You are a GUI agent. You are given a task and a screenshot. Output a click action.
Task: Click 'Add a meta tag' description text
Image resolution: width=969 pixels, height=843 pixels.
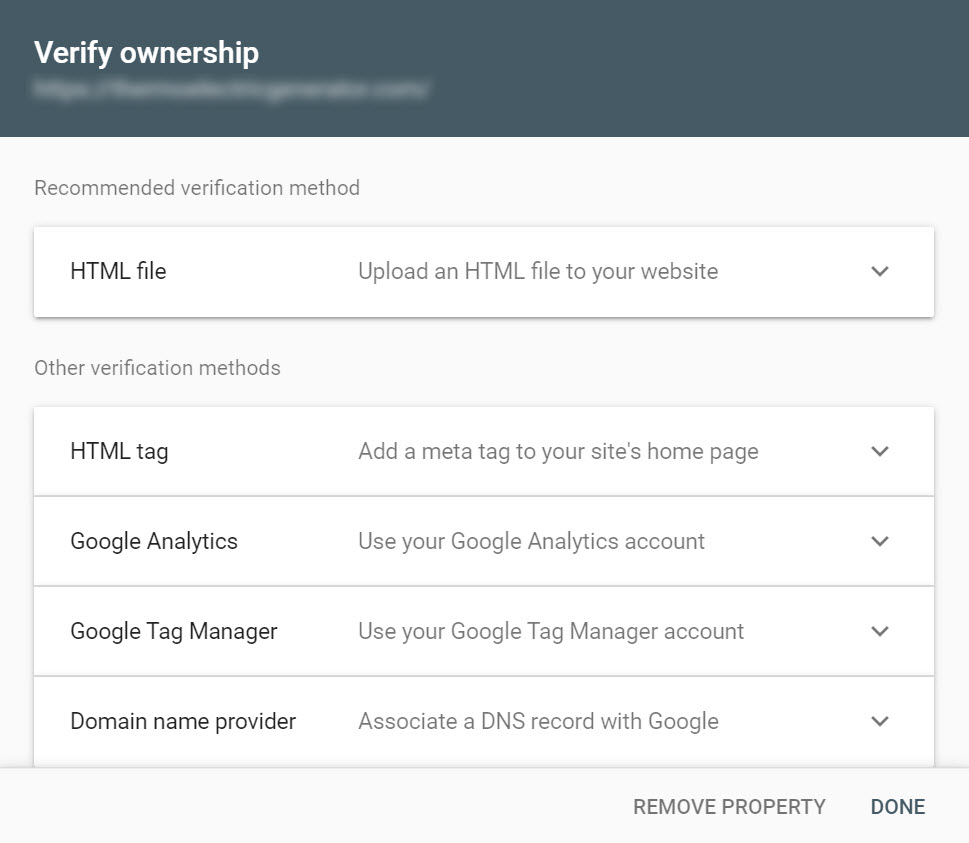tap(558, 452)
